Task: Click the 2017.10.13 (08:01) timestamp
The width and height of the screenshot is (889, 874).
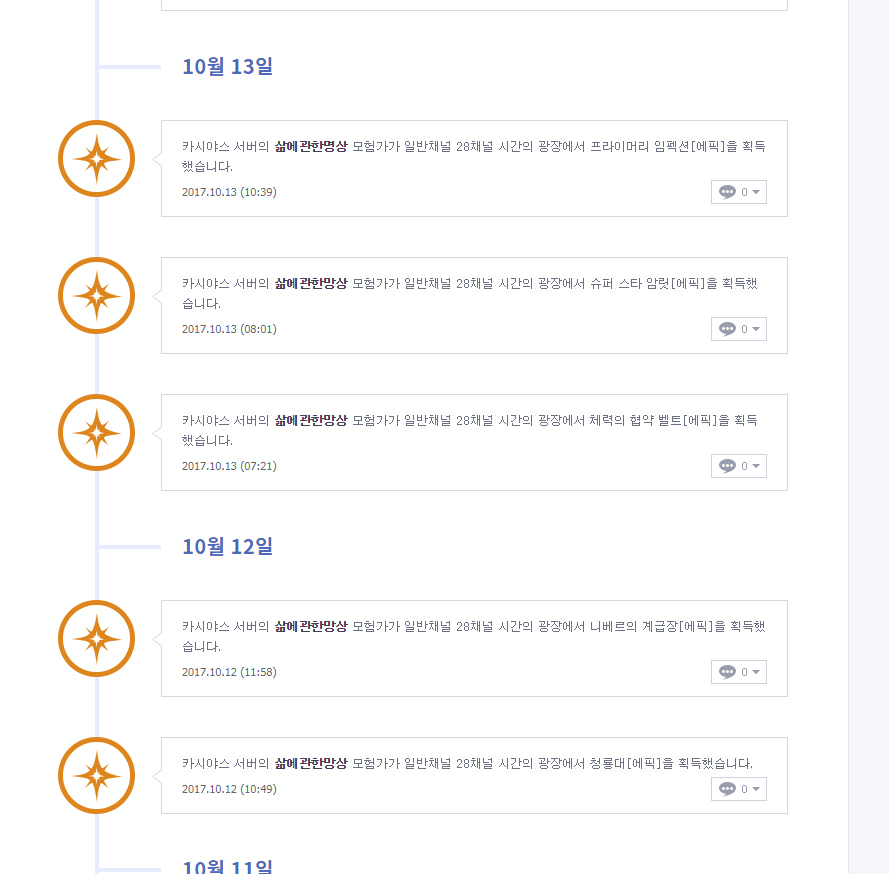Action: pos(229,329)
